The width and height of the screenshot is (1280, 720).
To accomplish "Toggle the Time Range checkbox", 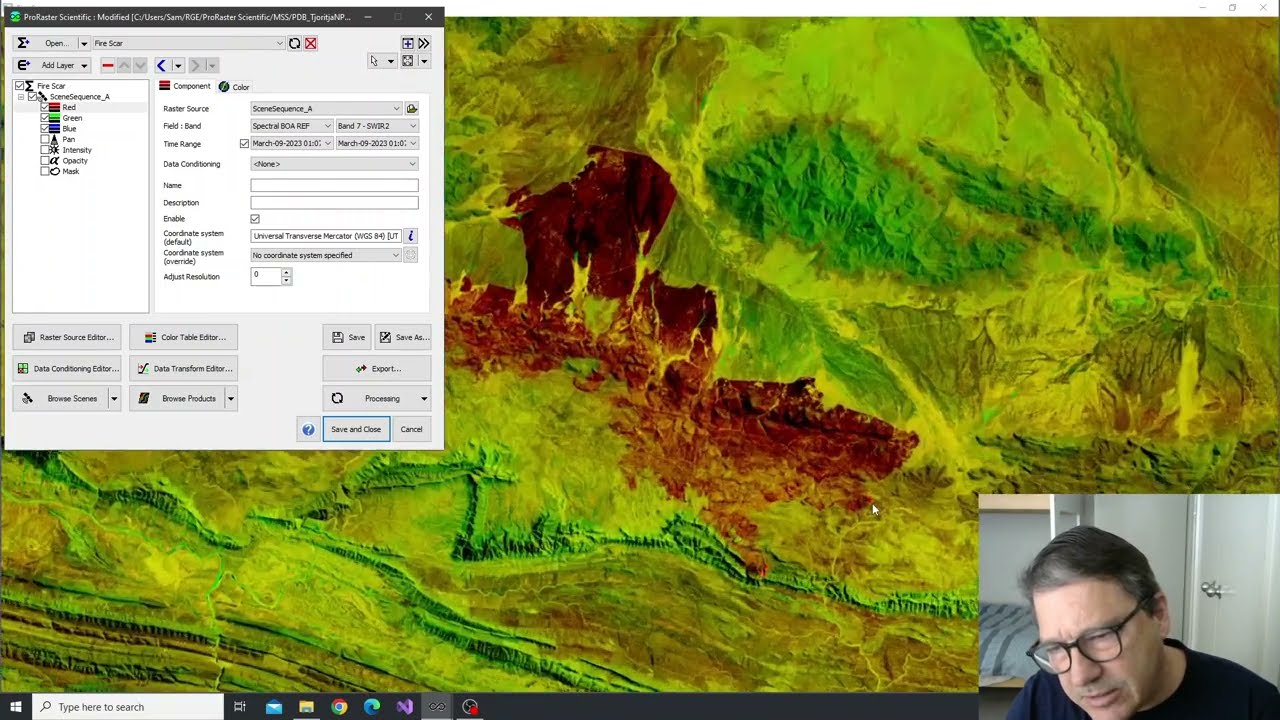I will click(x=244, y=144).
